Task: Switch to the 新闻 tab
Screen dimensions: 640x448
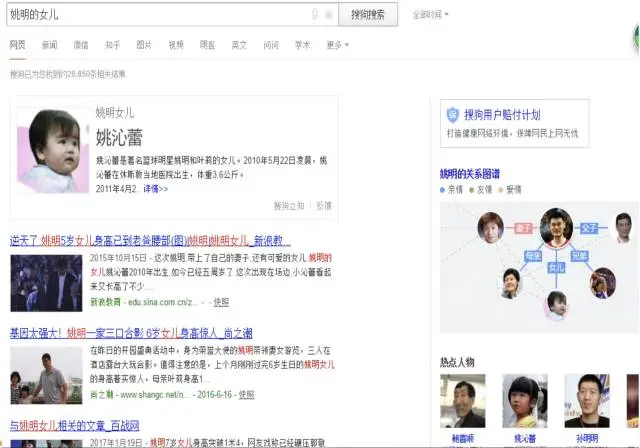Action: tap(49, 45)
